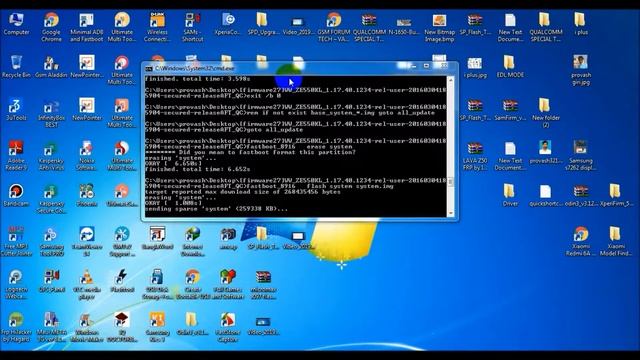Open InfinityBox BEST shortcut

pos(51,113)
